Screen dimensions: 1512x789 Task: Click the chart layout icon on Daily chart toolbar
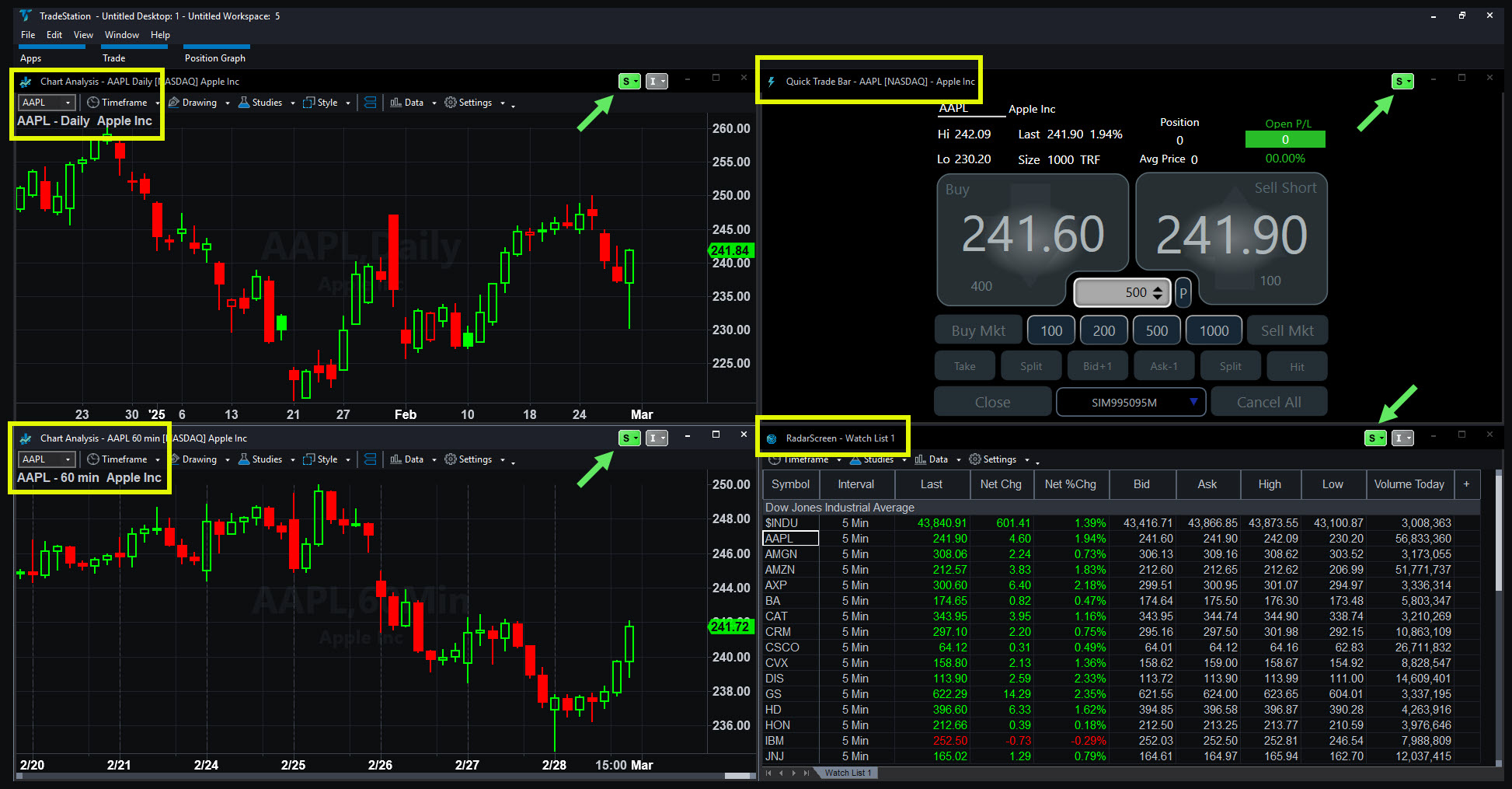(x=369, y=102)
